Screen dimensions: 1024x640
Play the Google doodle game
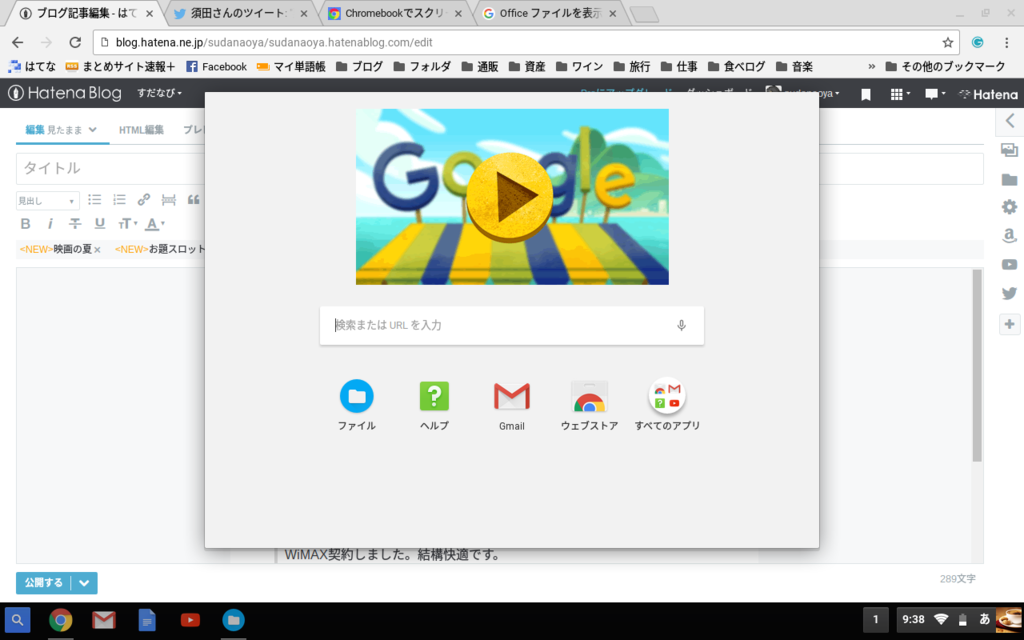(x=509, y=196)
